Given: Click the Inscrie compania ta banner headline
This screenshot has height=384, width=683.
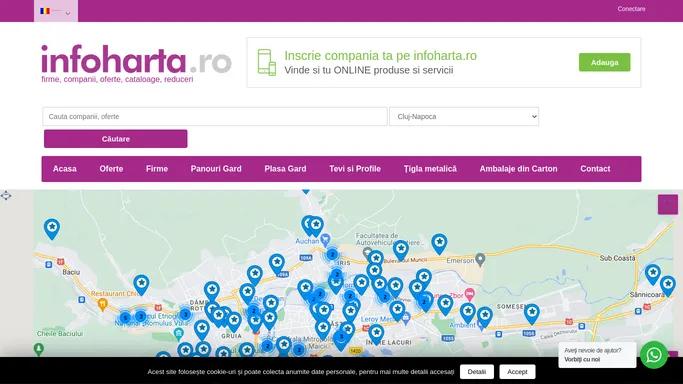Looking at the screenshot, I should [380, 56].
